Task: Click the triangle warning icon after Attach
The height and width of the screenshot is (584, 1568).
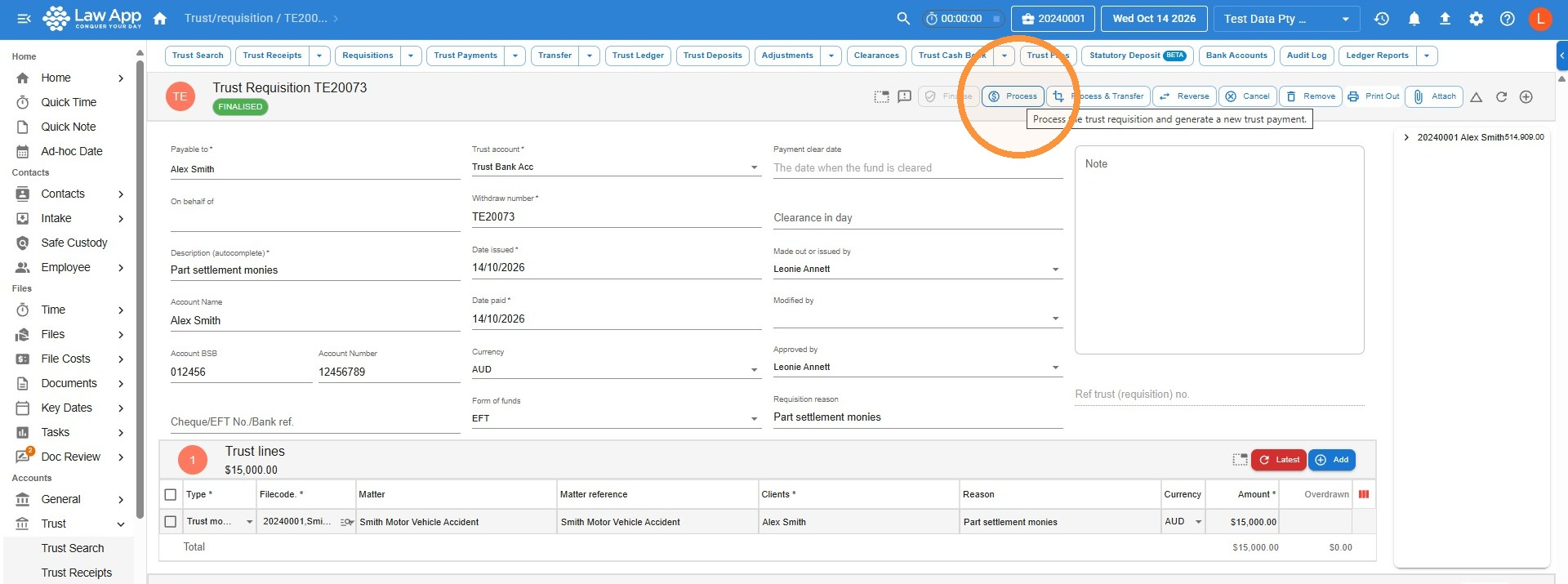Action: 1477,97
